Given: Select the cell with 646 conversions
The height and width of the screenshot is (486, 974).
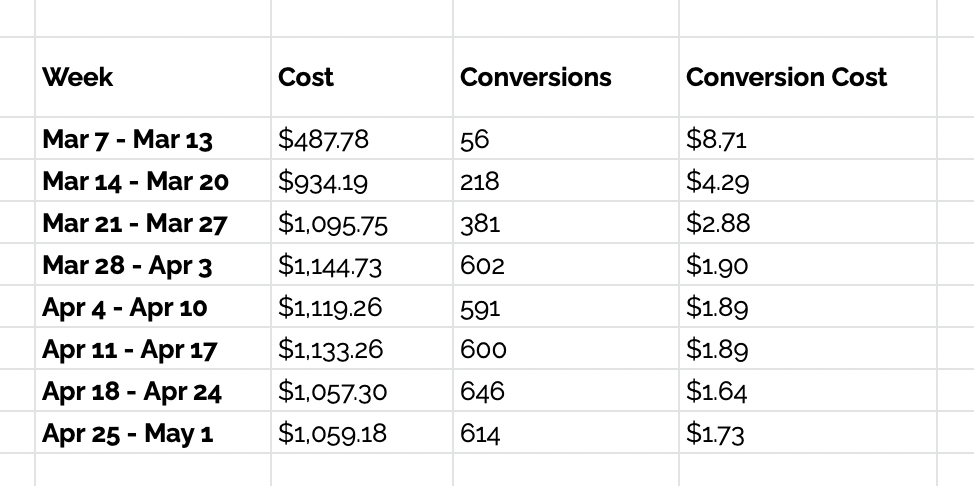Looking at the screenshot, I should coord(566,391).
